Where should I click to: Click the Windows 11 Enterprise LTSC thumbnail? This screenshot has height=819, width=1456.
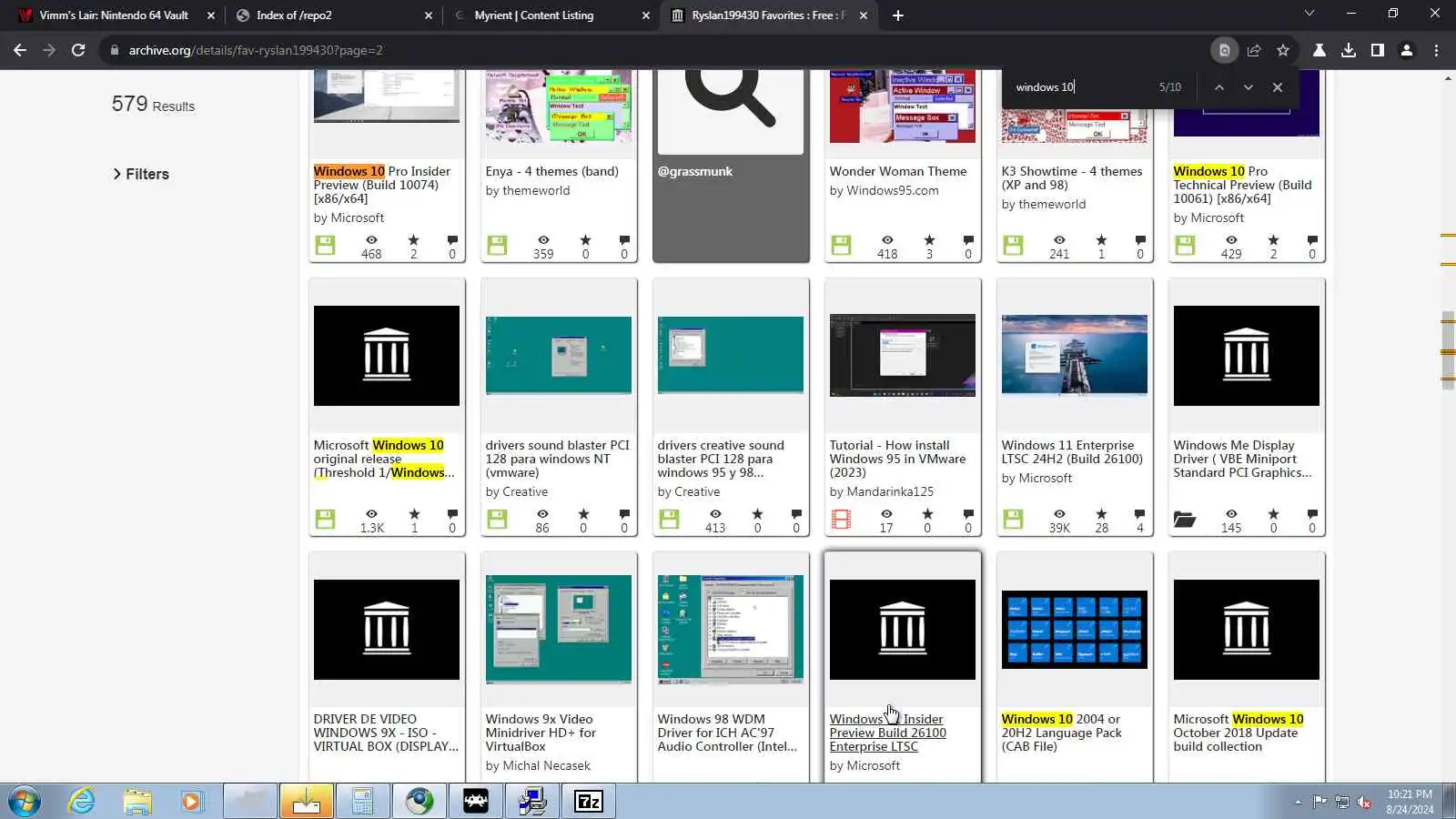pyautogui.click(x=1075, y=355)
